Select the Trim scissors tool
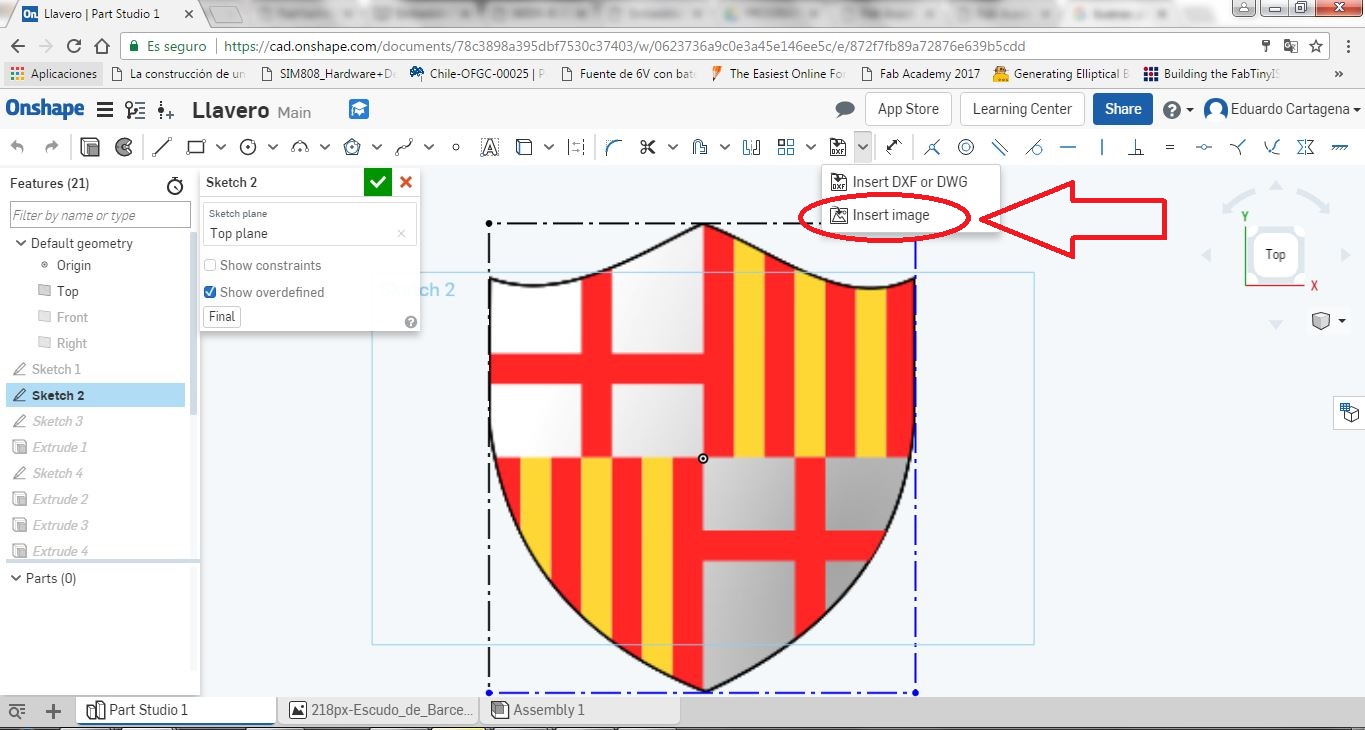Viewport: 1365px width, 730px height. tap(647, 147)
